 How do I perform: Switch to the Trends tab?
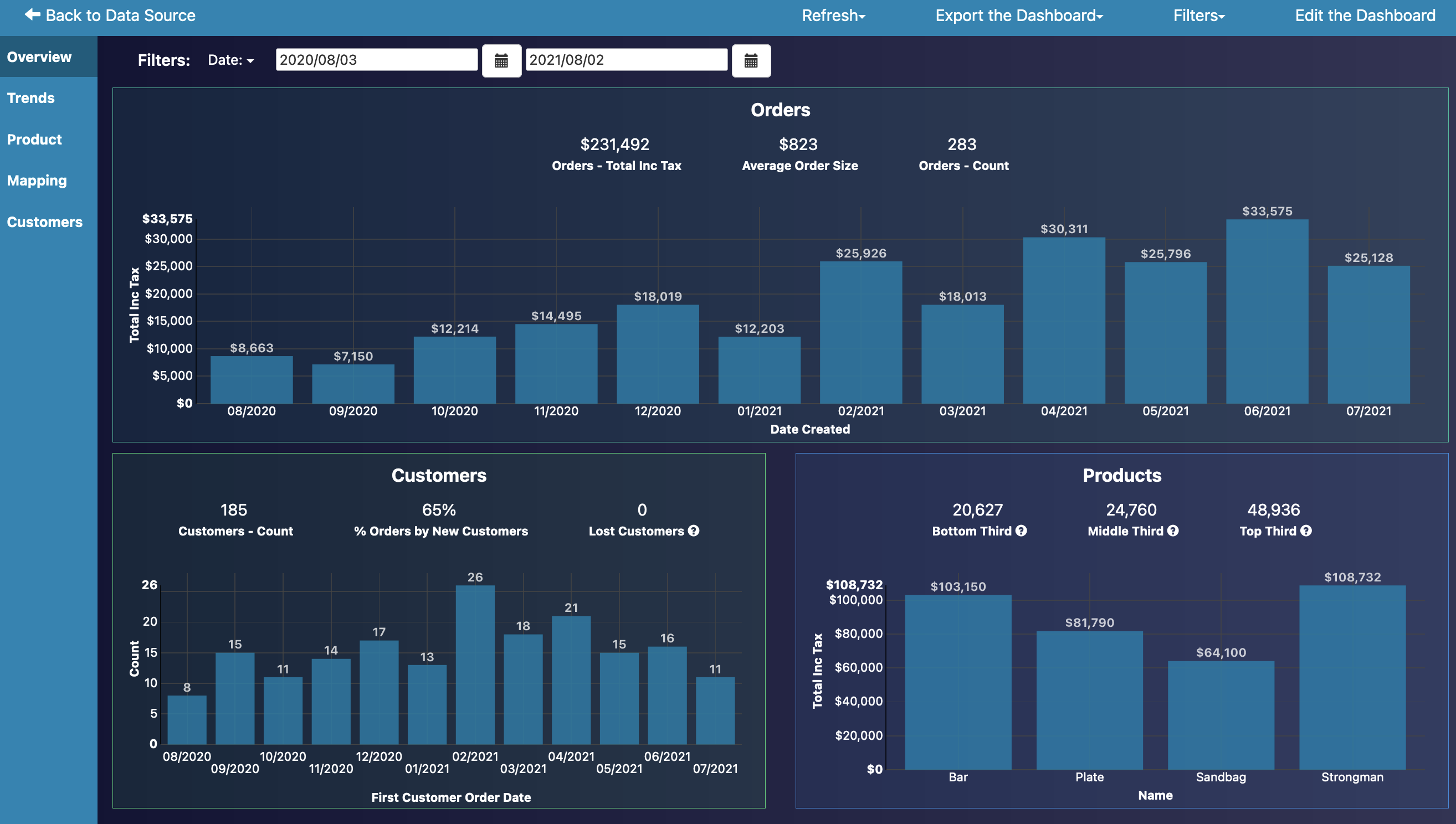point(31,98)
